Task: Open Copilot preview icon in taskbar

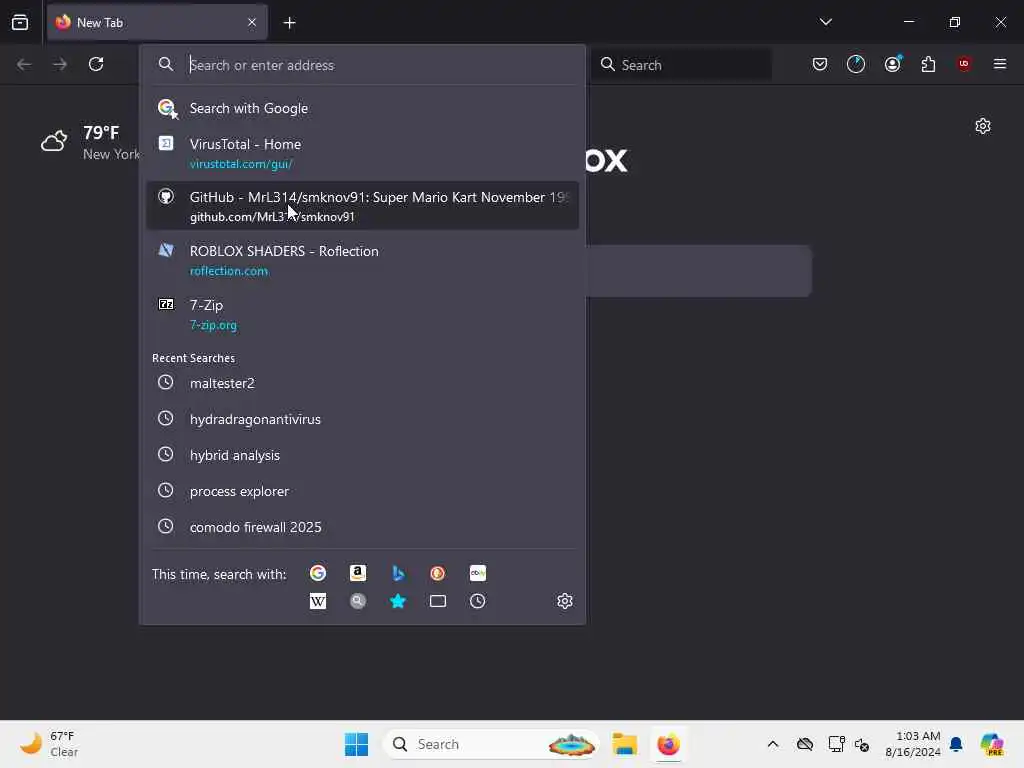Action: click(992, 744)
